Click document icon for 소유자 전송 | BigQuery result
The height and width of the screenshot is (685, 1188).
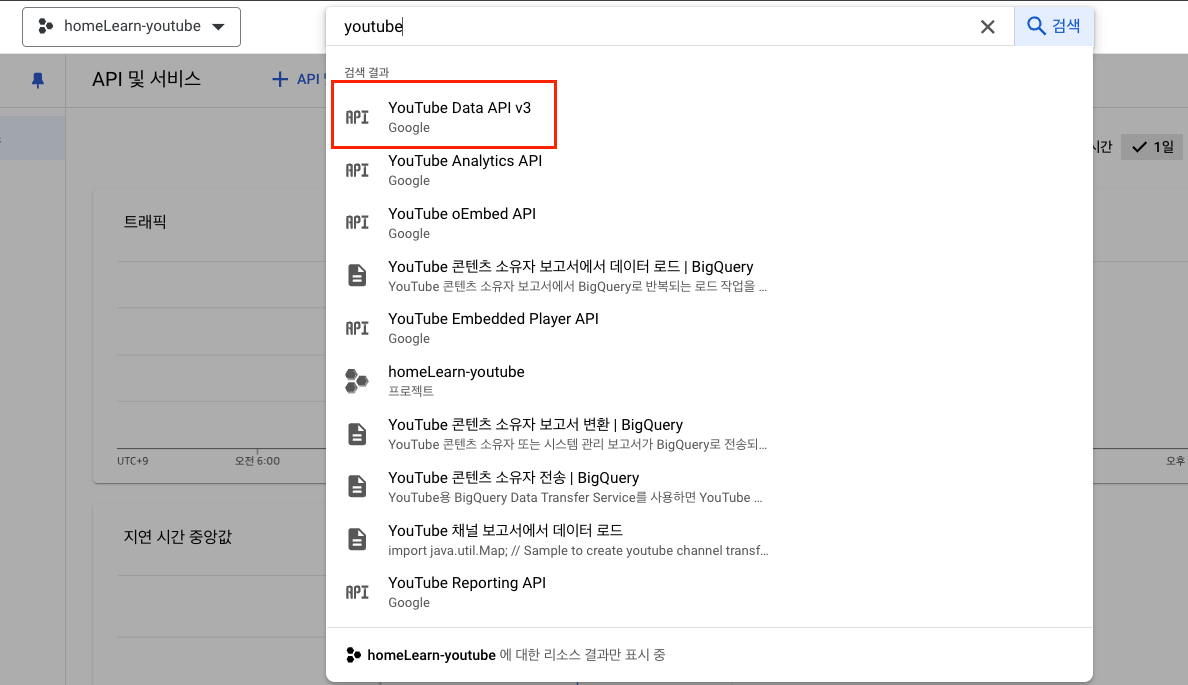(357, 486)
